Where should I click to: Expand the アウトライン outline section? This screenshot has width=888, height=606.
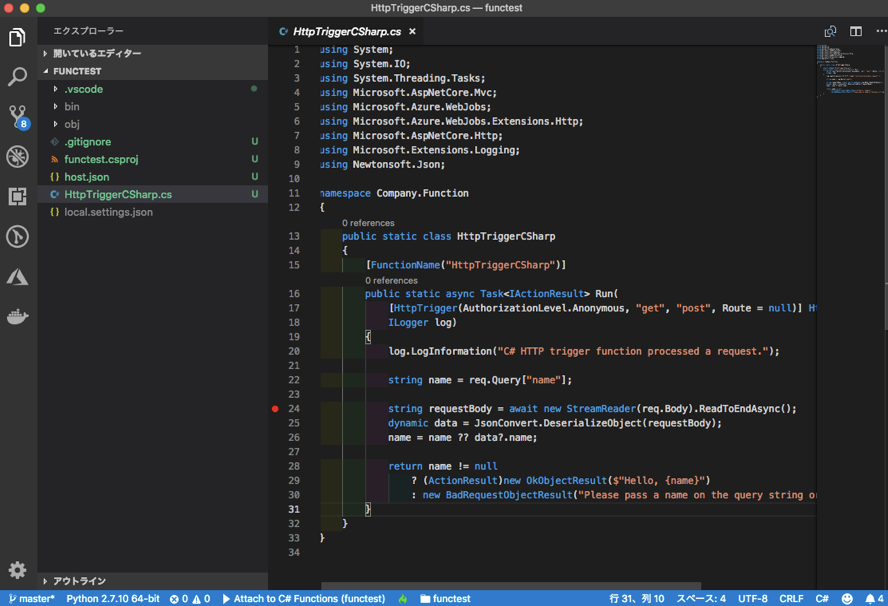pos(79,581)
